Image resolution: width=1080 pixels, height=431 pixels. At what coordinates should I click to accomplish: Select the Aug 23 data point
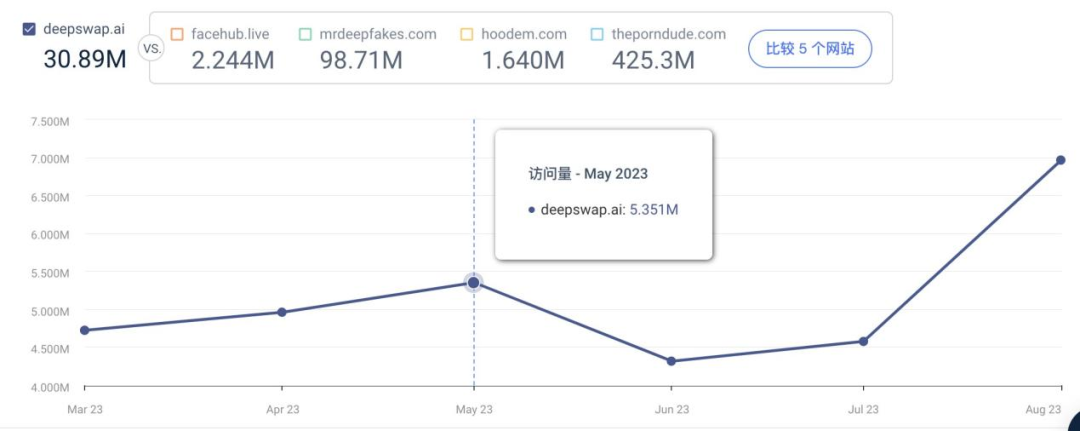pos(1060,160)
